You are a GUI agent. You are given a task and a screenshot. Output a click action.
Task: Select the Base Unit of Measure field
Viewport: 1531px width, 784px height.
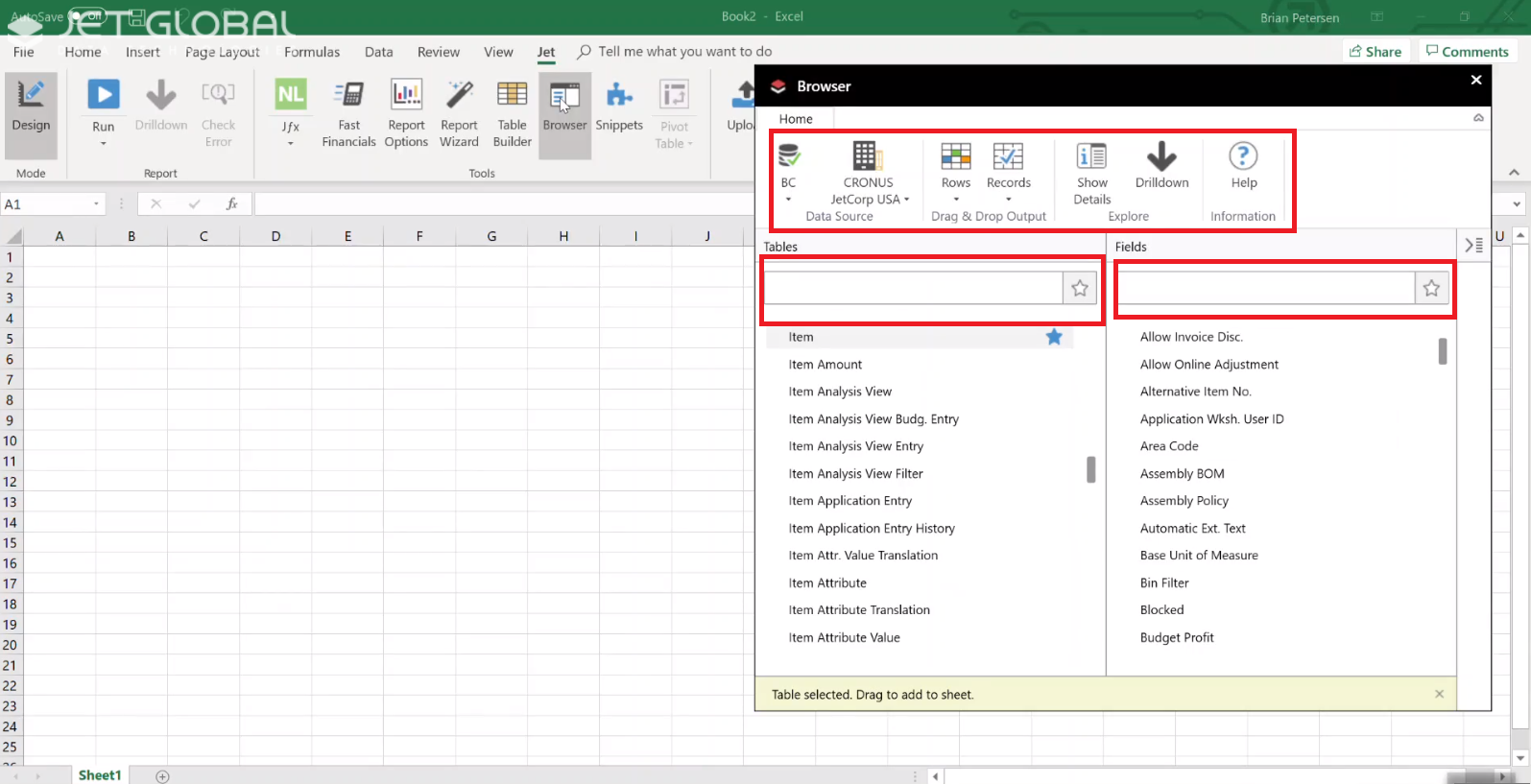(1199, 556)
